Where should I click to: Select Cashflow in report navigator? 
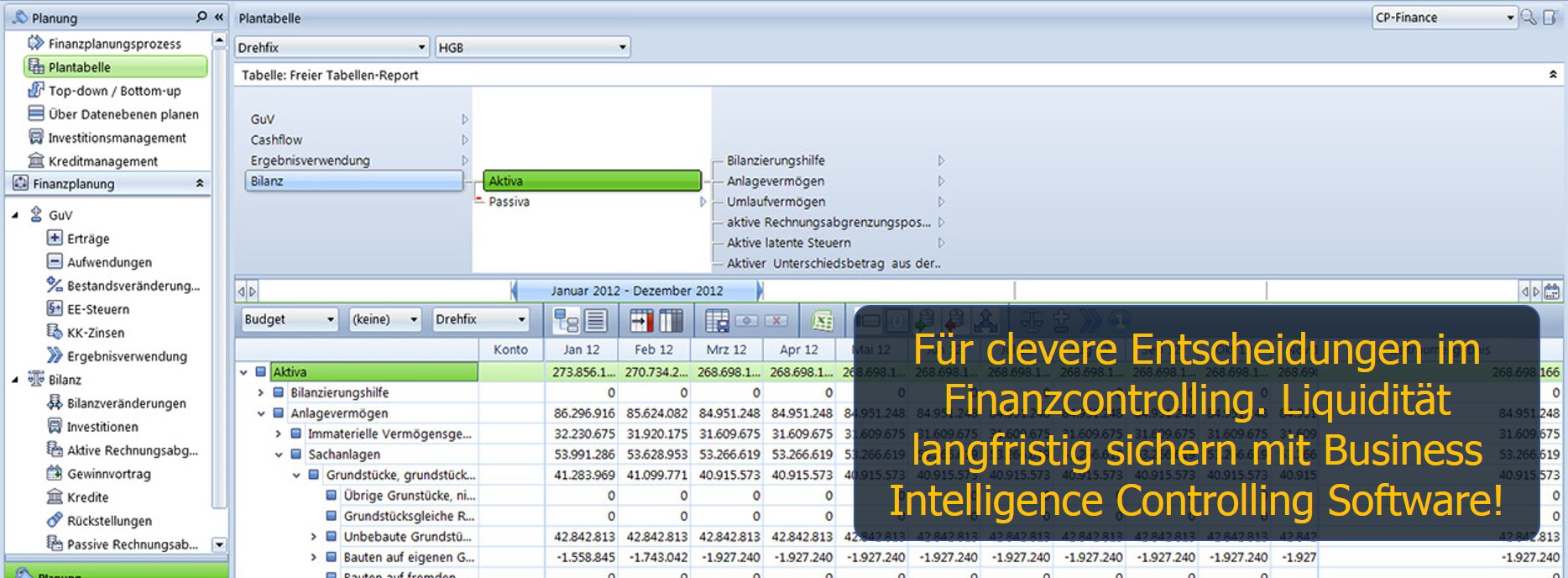coord(276,139)
